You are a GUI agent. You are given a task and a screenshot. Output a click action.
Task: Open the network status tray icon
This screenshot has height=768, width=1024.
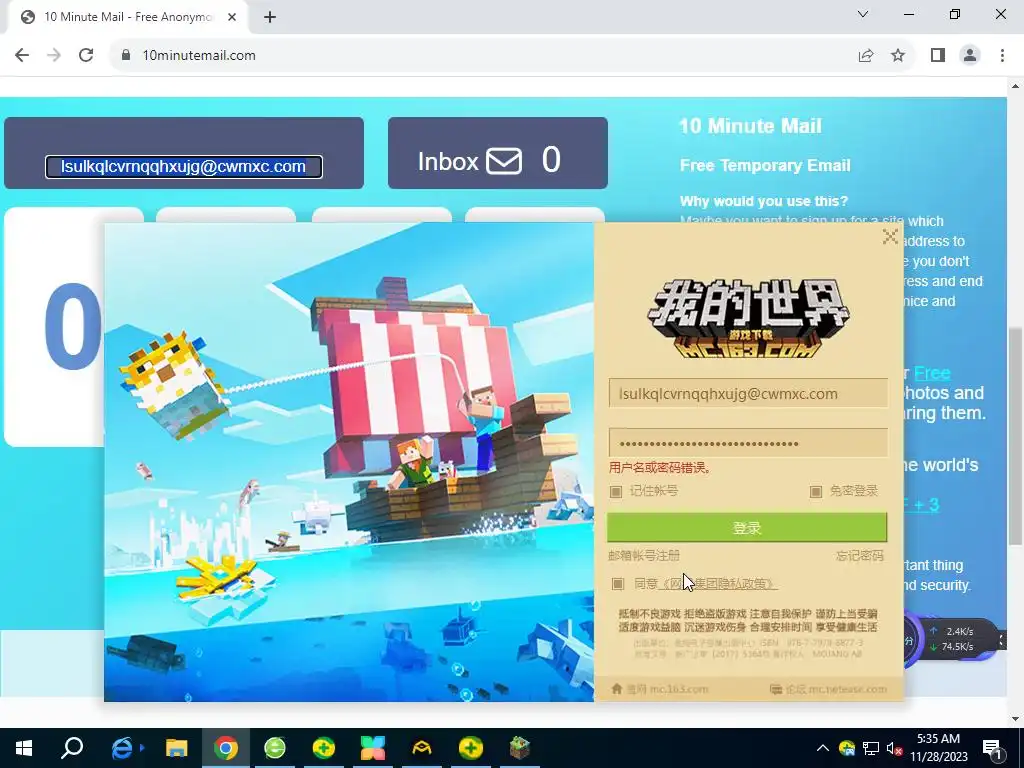point(871,748)
